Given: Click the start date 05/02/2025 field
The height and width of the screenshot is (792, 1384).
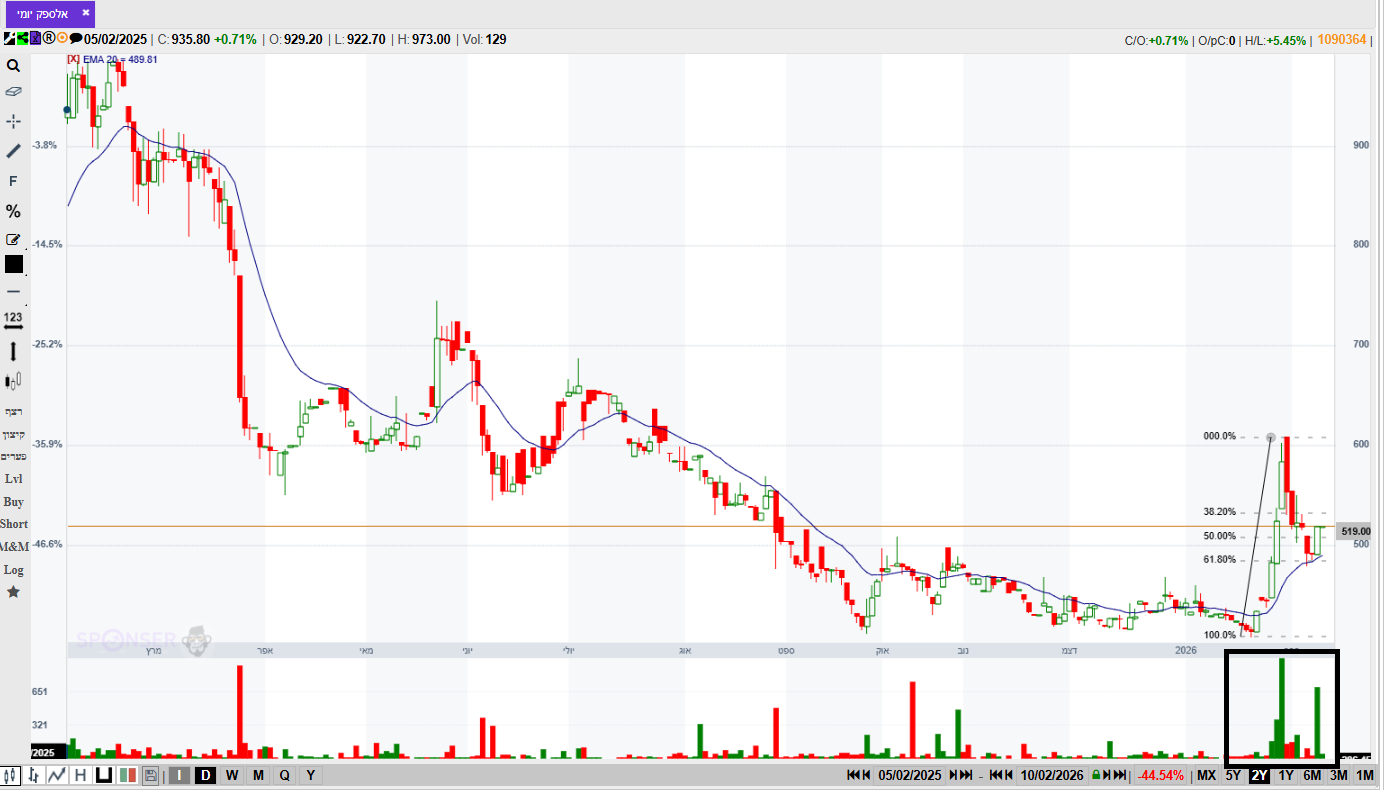Looking at the screenshot, I should tap(910, 775).
